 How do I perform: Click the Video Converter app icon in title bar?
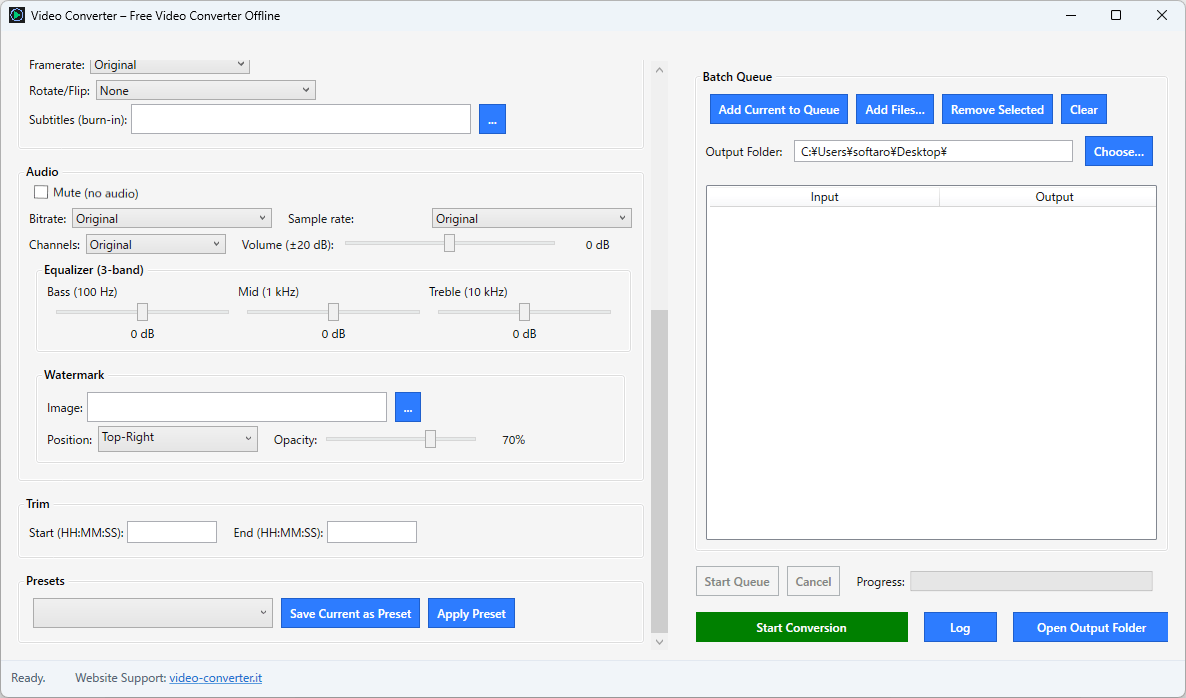pyautogui.click(x=16, y=16)
